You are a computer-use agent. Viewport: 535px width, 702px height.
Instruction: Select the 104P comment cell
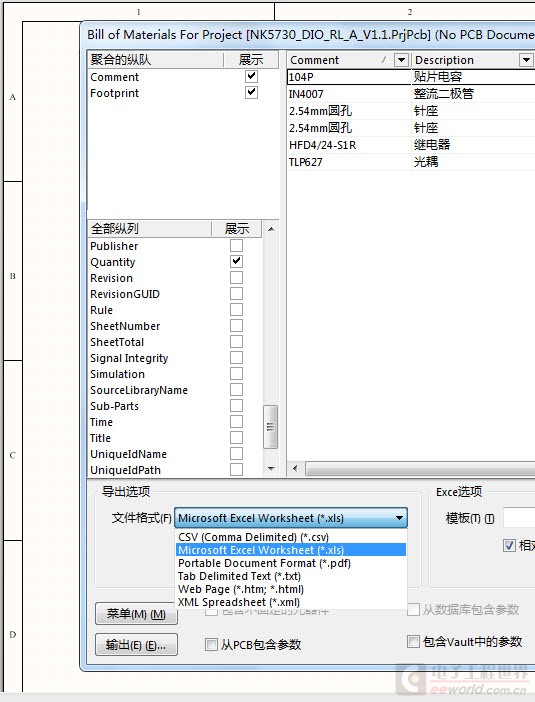click(349, 77)
